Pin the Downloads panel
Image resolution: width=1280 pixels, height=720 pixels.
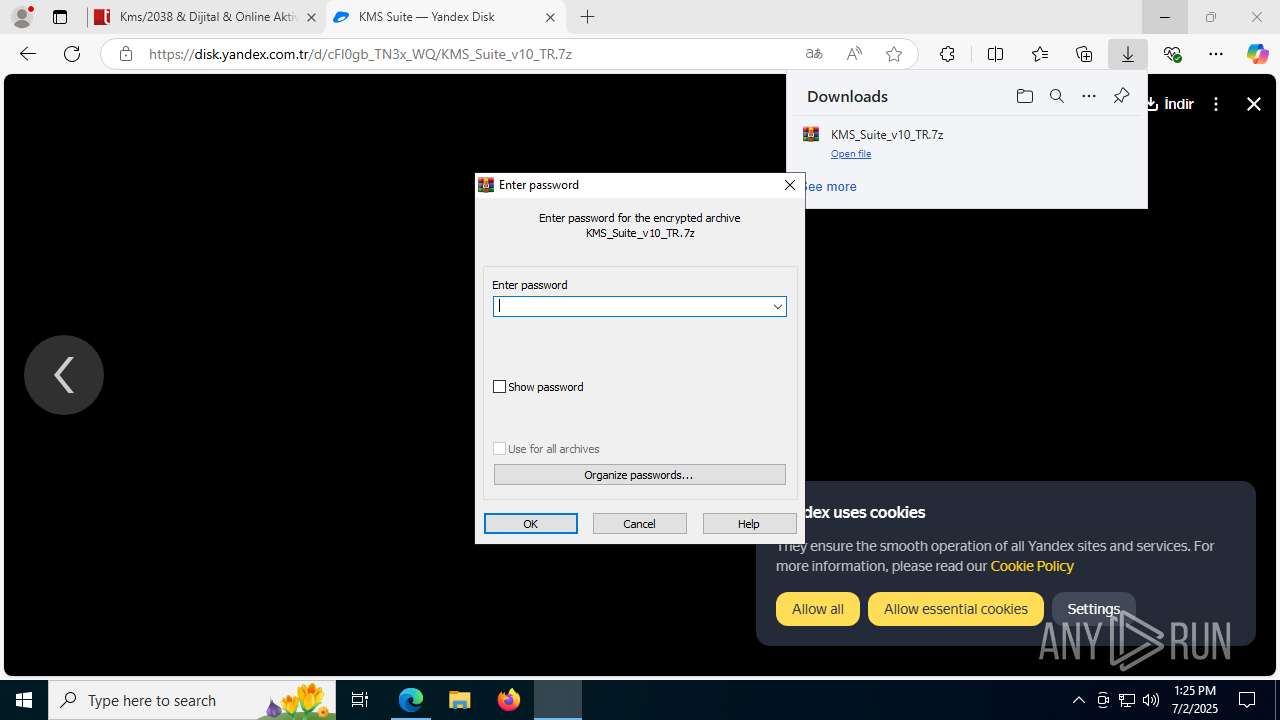click(x=1121, y=96)
